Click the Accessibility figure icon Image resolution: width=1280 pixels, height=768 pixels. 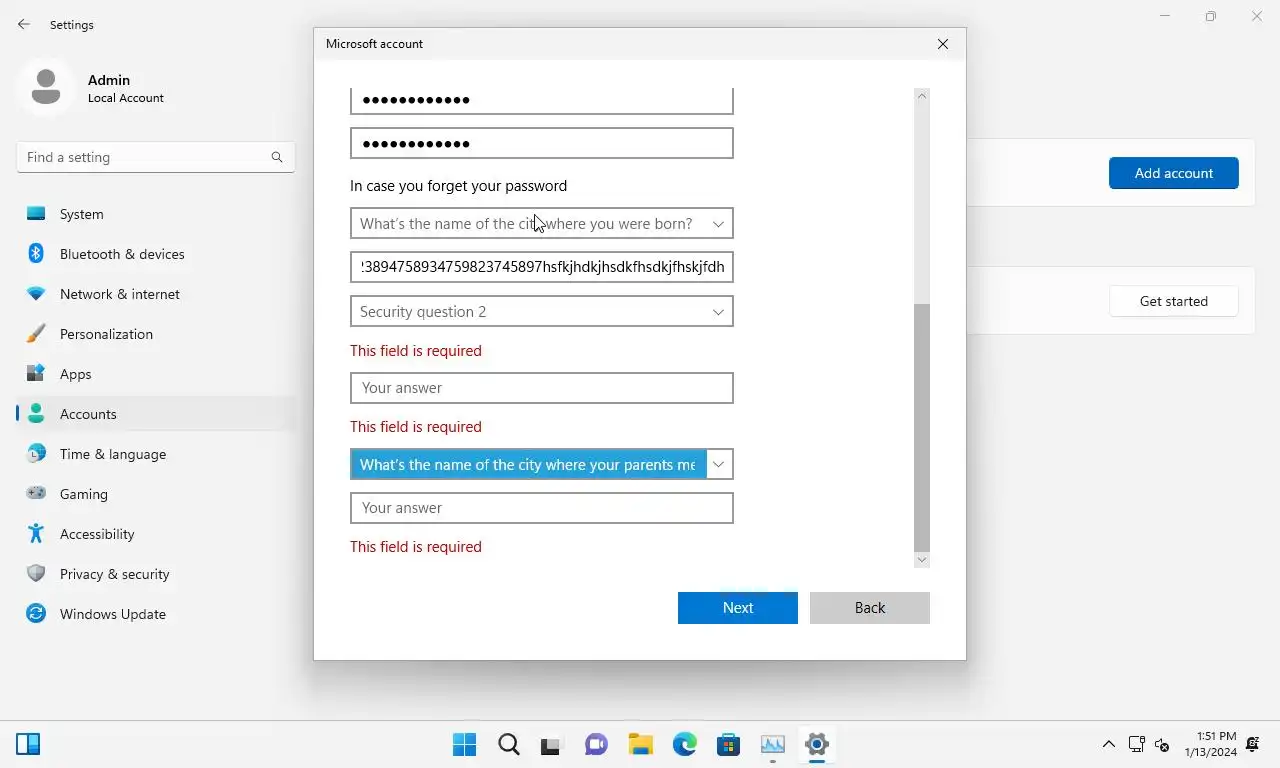pos(36,534)
